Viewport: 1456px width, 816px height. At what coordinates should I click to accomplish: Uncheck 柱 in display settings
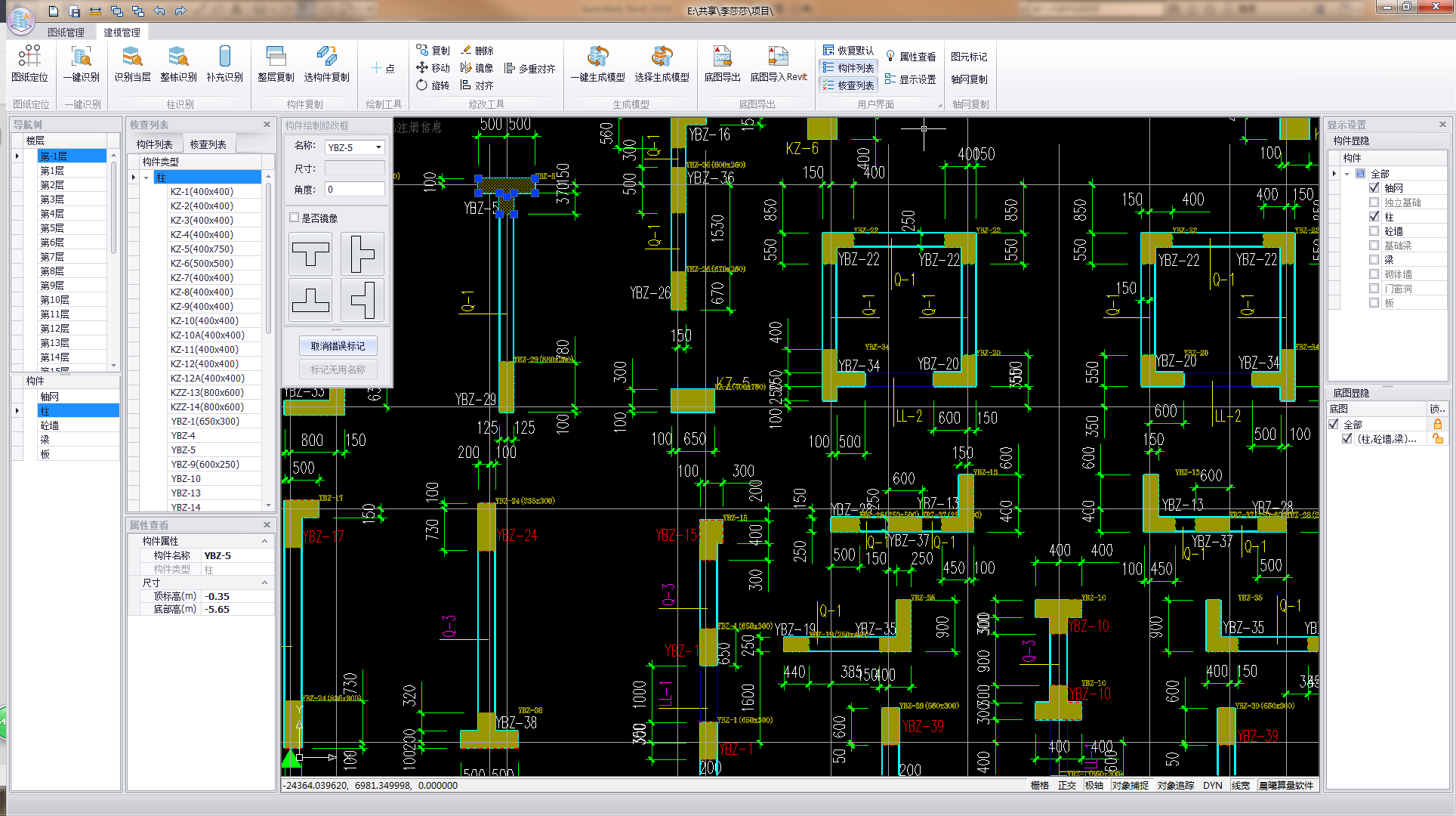pyautogui.click(x=1374, y=217)
